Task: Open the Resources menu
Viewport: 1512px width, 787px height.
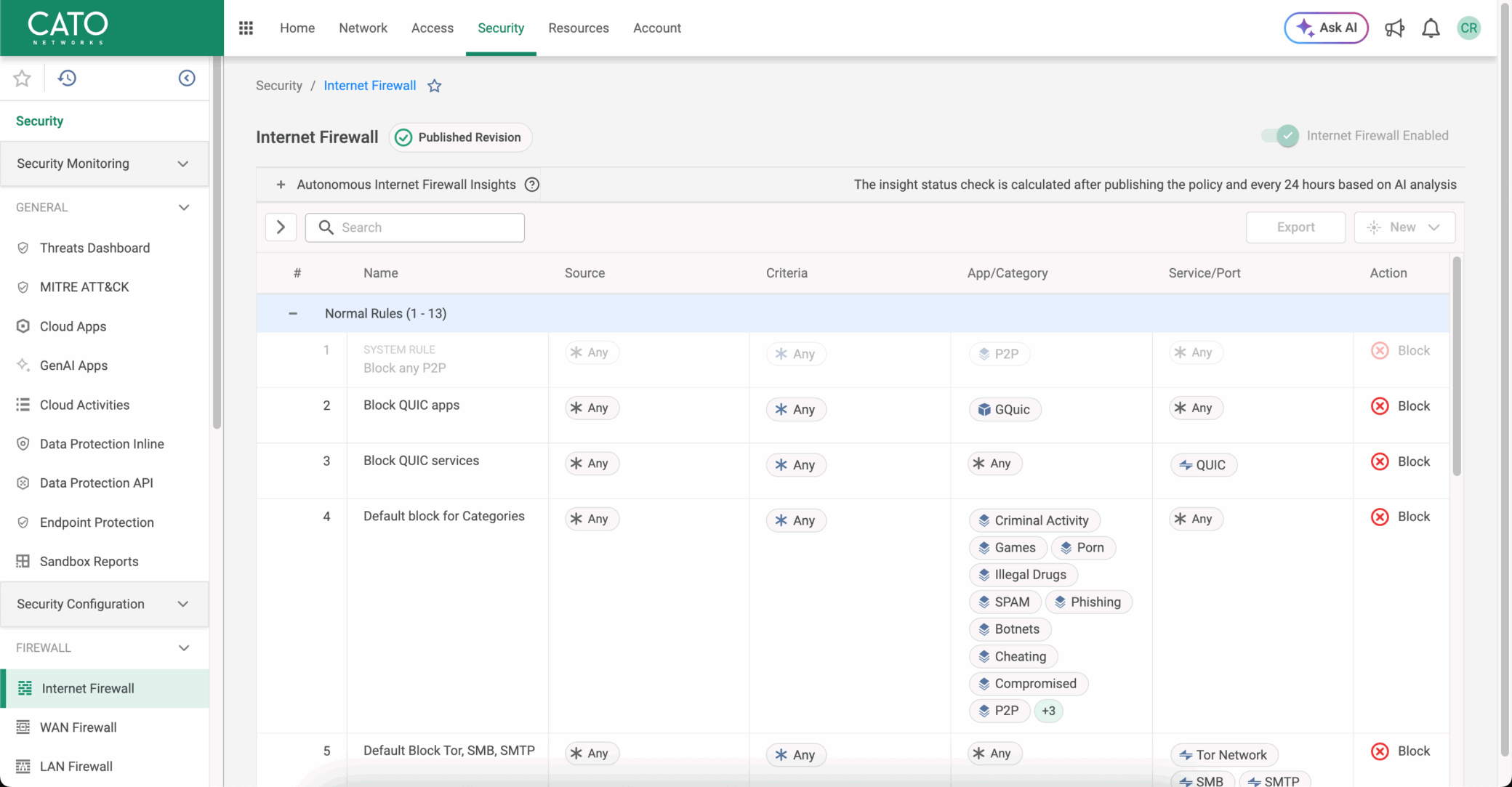Action: (578, 28)
